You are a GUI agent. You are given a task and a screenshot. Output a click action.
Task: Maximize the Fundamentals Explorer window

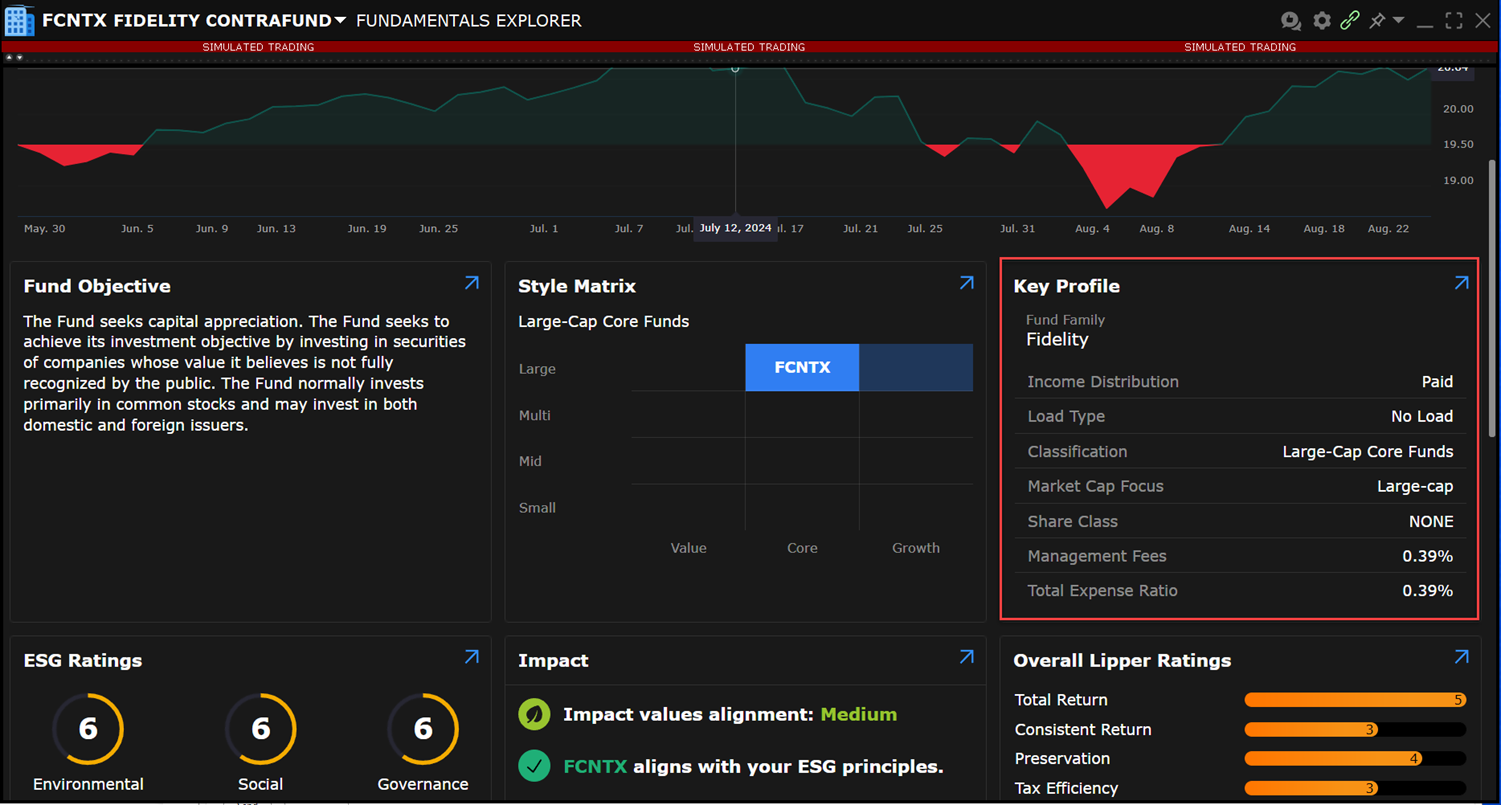(x=1454, y=21)
